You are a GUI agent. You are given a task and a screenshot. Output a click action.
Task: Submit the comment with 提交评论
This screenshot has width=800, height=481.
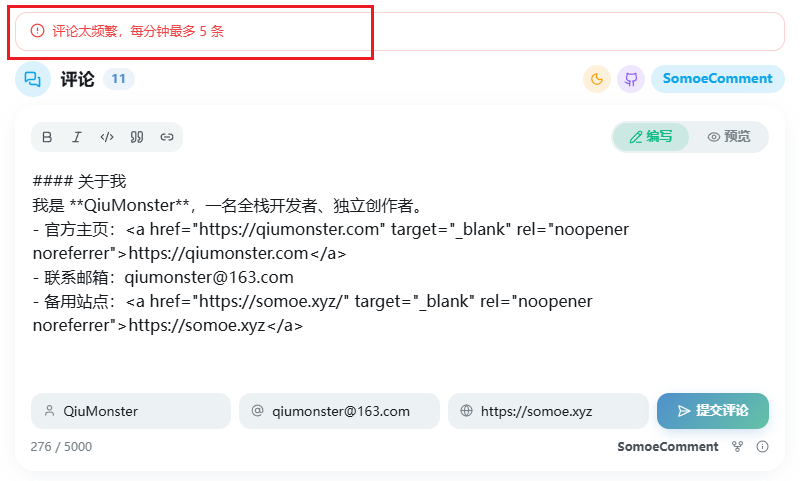(x=713, y=411)
